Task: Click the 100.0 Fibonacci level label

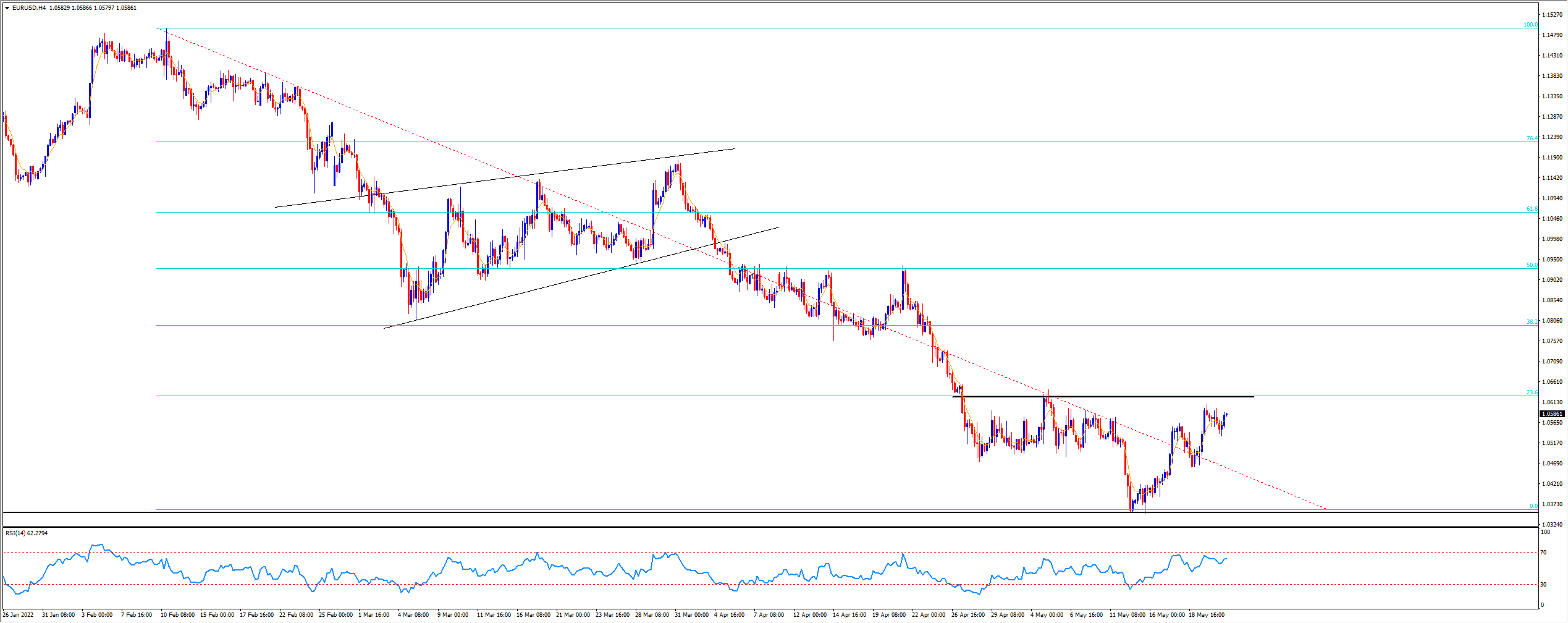Action: (1530, 25)
